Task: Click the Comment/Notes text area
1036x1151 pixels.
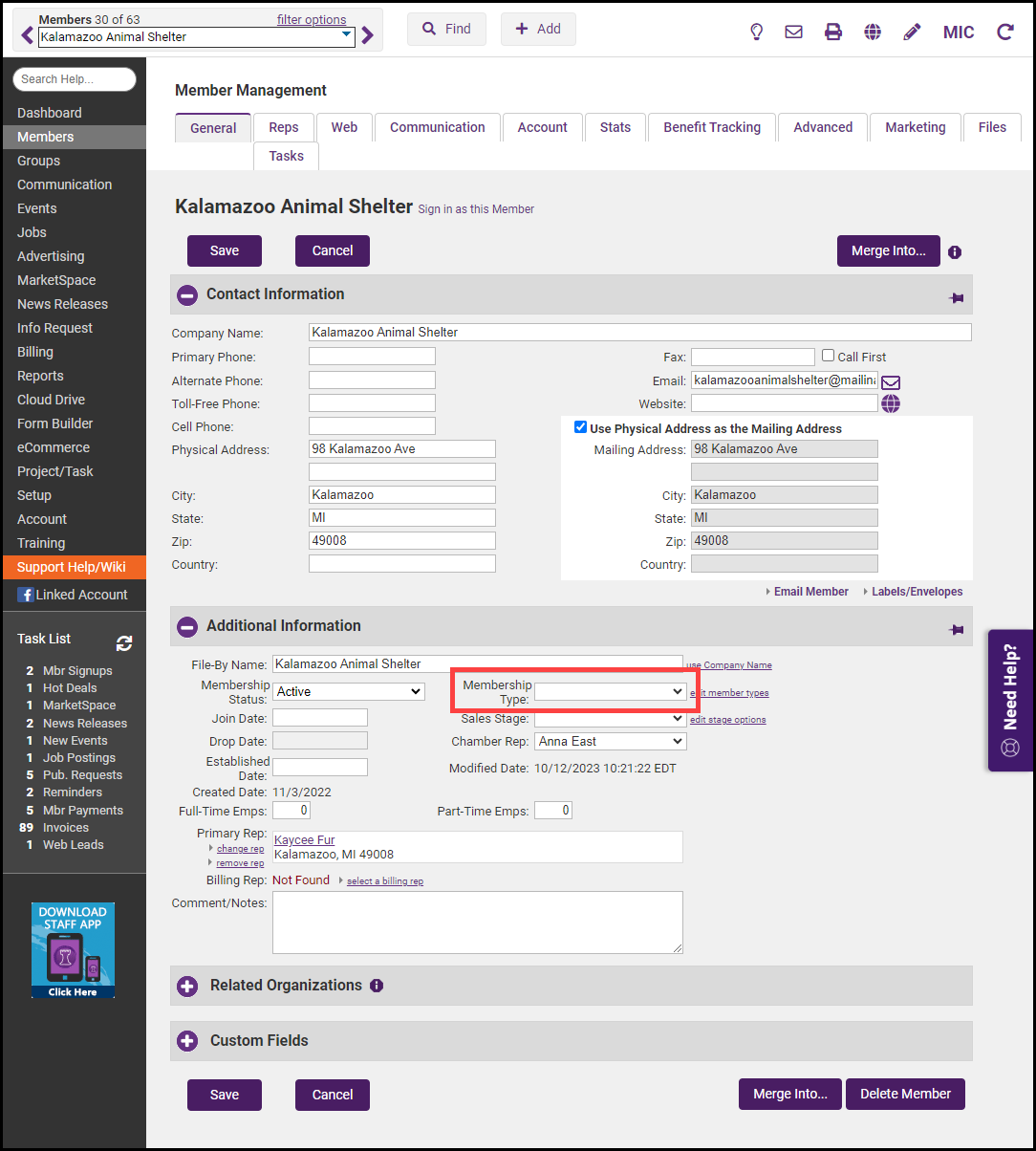Action: pos(477,923)
